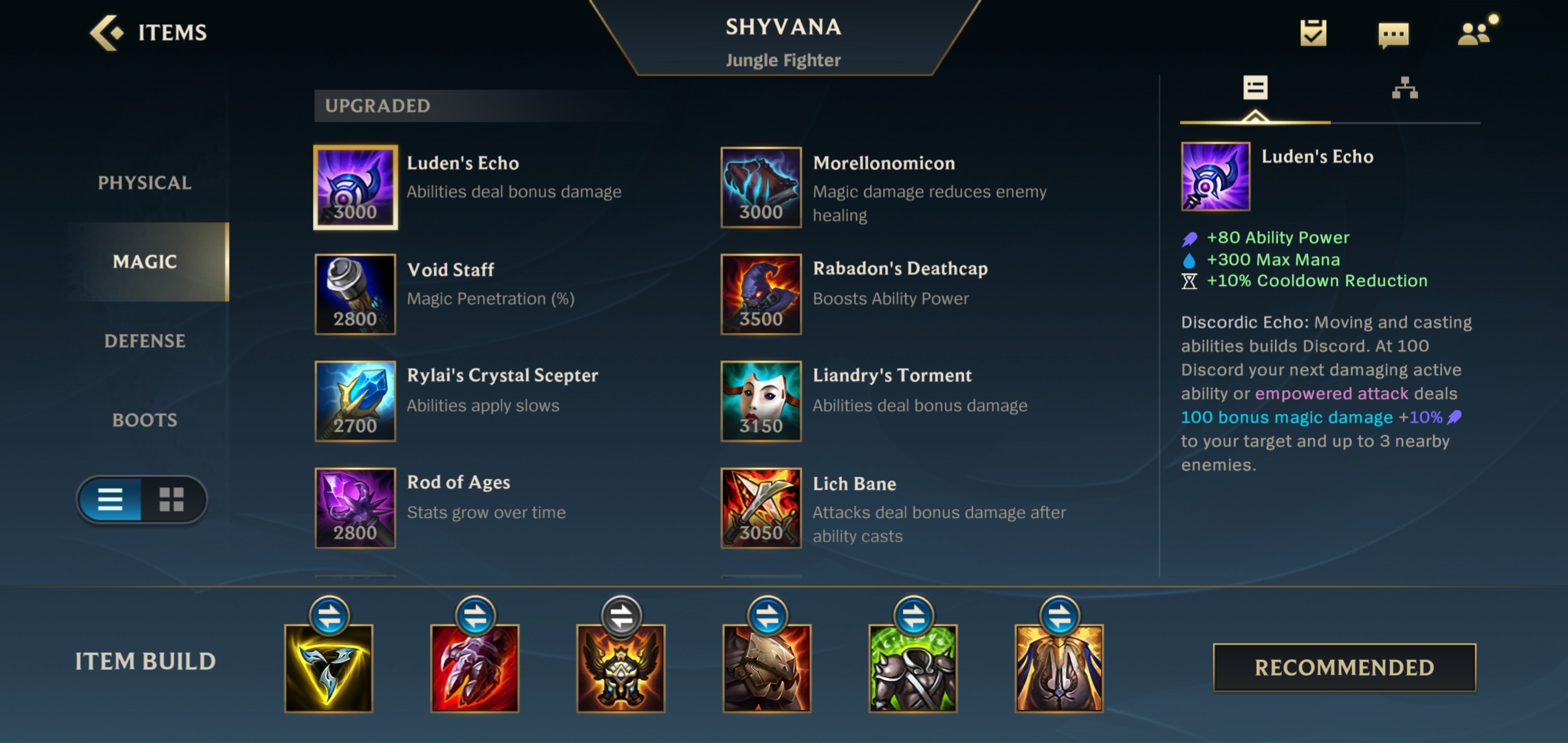Click the Recommended build button

point(1344,667)
